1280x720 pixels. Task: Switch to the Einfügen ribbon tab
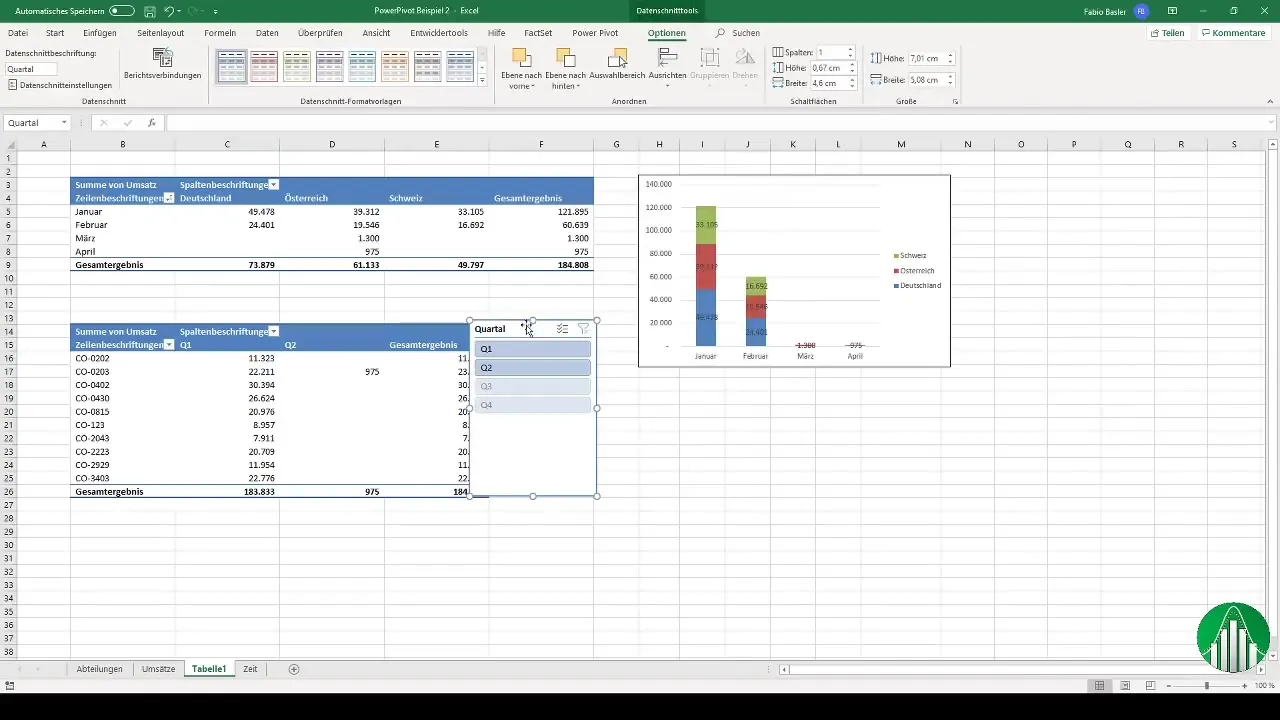100,33
